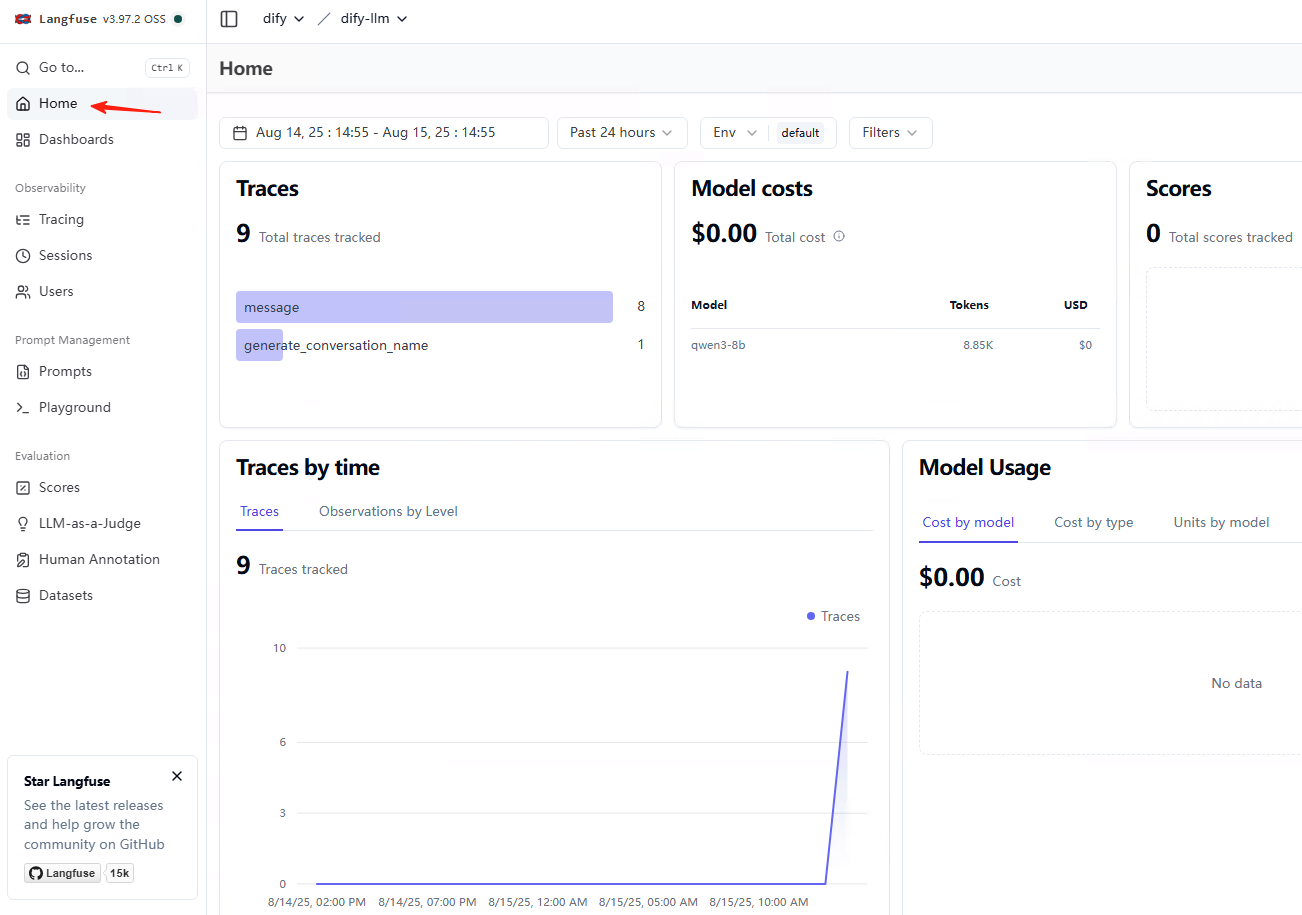
Task: Open Prompts via its file icon
Action: (x=23, y=372)
